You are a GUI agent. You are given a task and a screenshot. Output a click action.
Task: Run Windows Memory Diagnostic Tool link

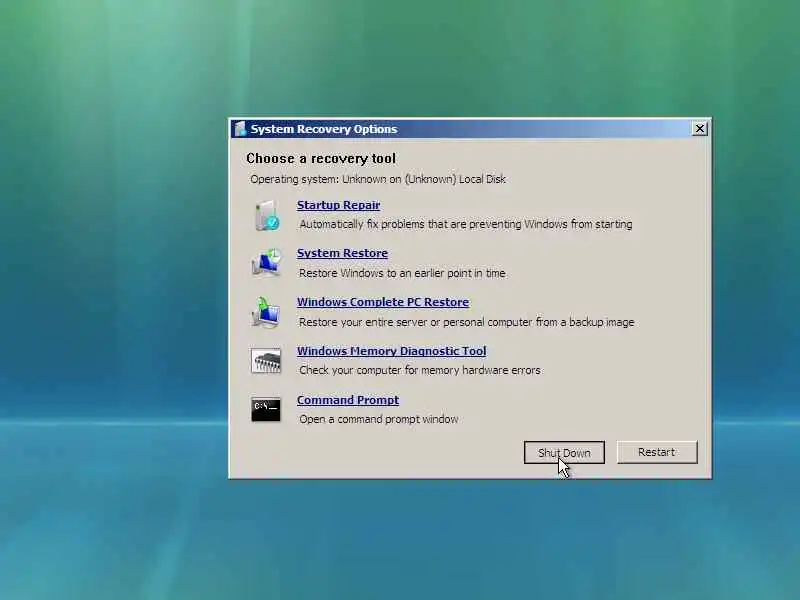(391, 351)
